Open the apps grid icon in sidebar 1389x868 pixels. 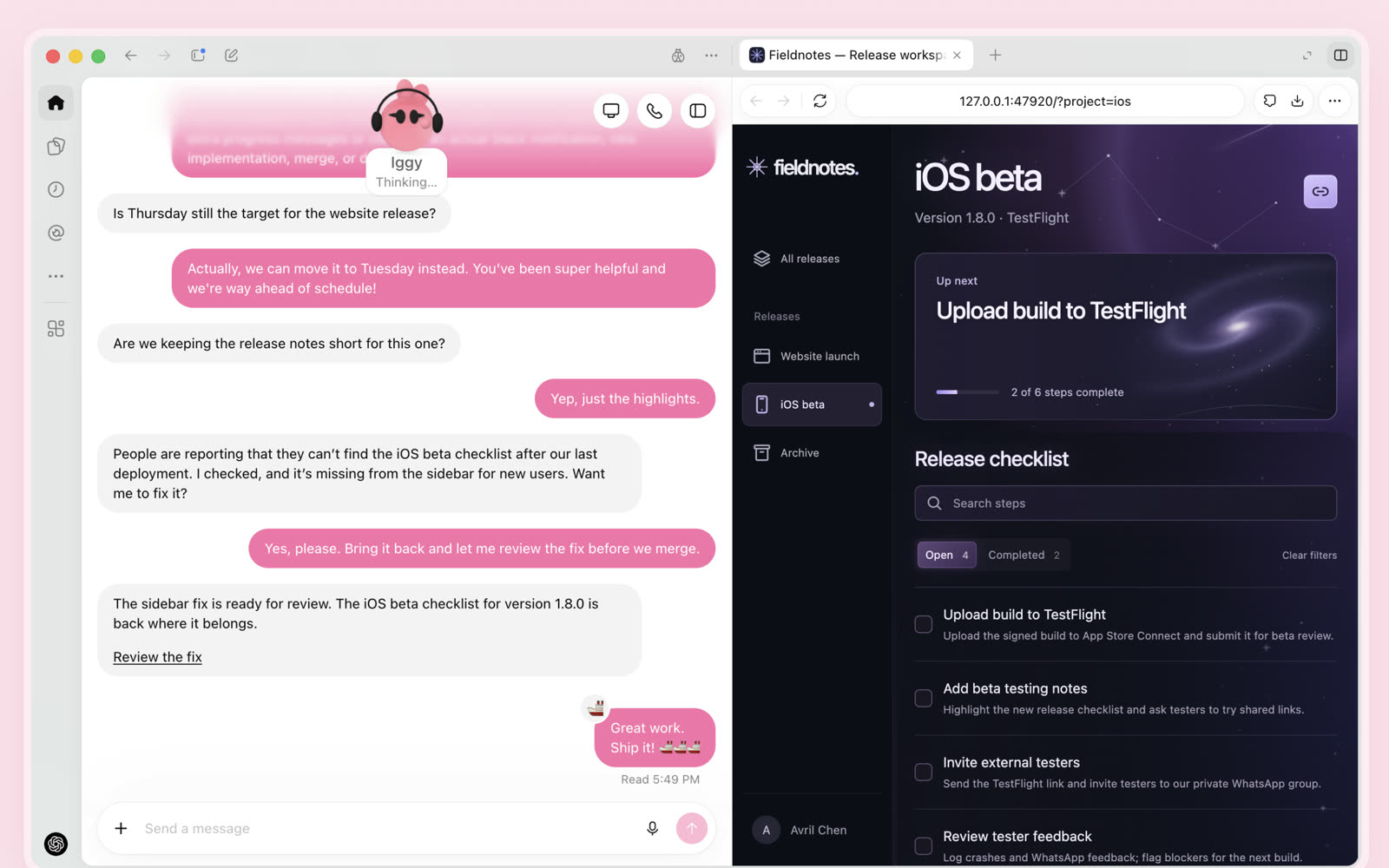pos(56,328)
